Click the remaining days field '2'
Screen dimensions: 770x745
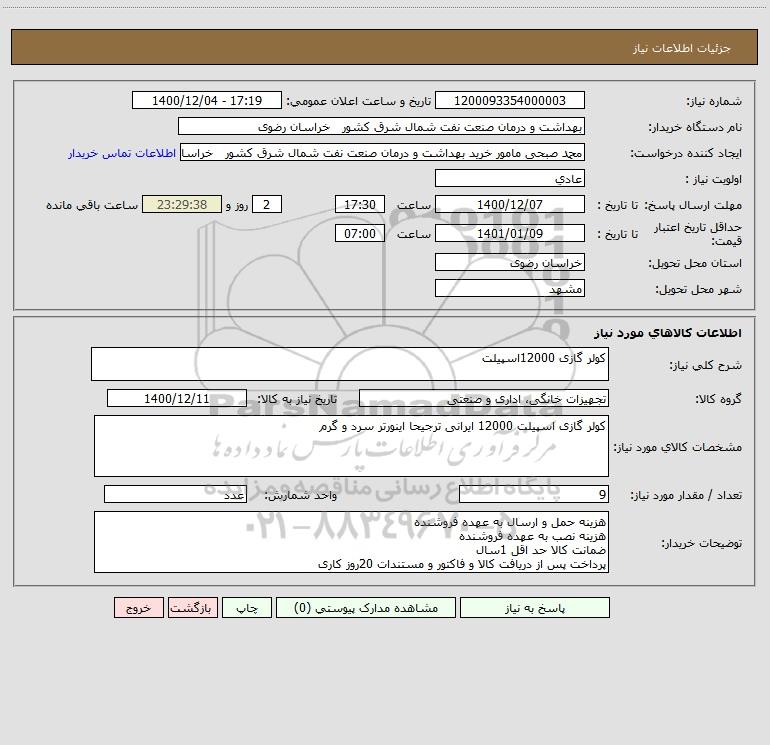tap(267, 204)
